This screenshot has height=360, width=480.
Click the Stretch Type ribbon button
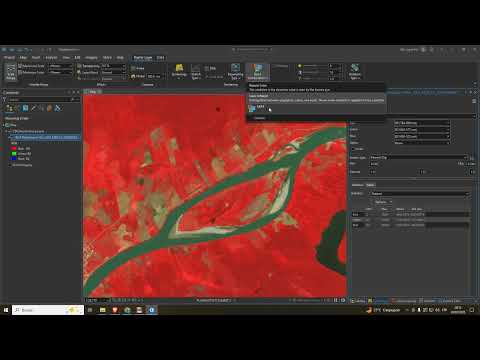[x=196, y=72]
